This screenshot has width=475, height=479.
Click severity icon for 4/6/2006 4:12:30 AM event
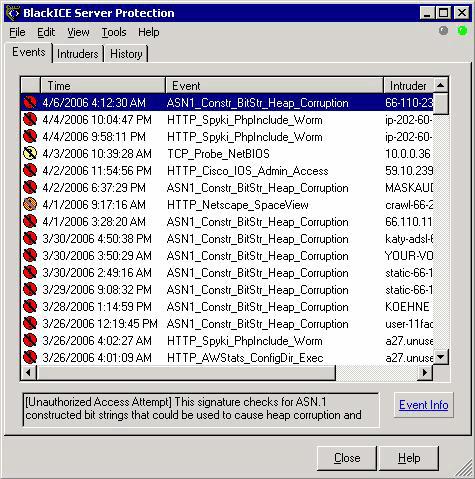[30, 103]
